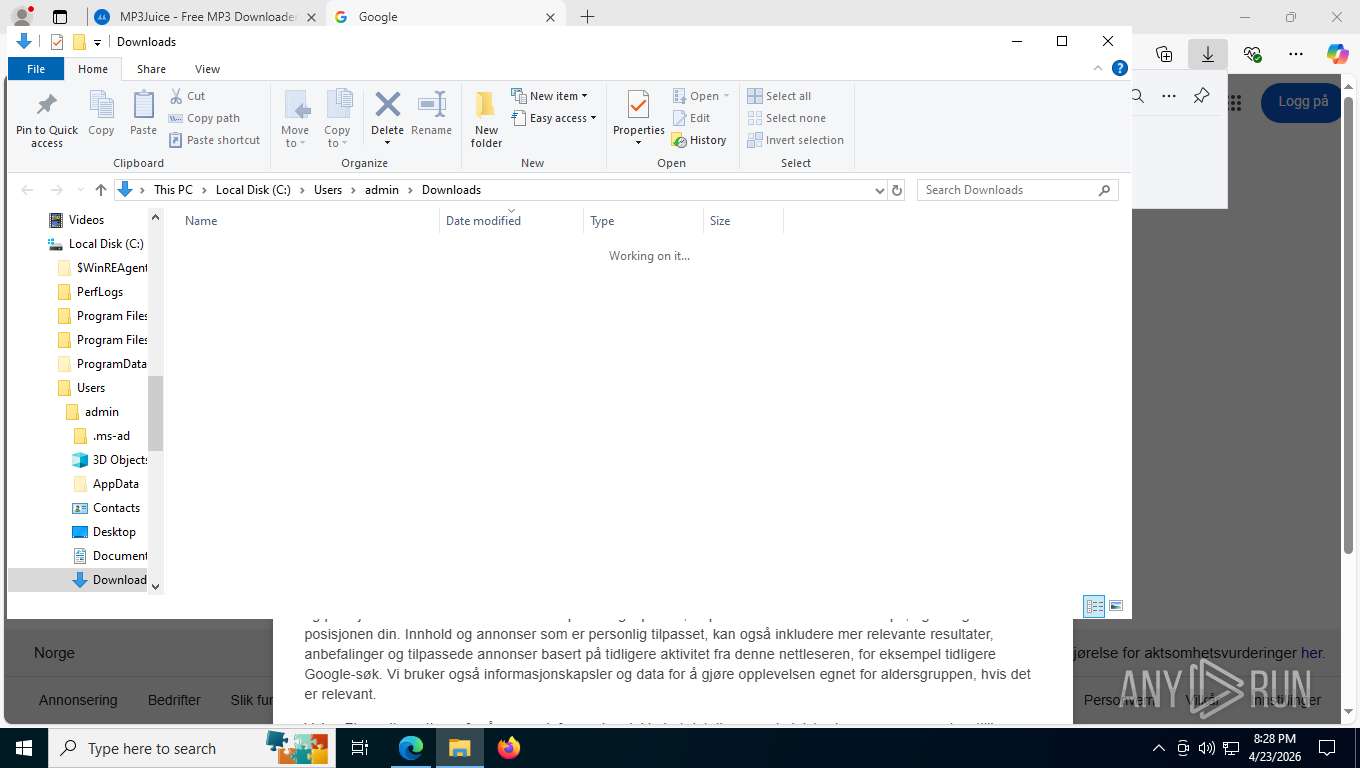Click pin icon in Edge downloads panel
The image size is (1360, 768).
point(1201,96)
